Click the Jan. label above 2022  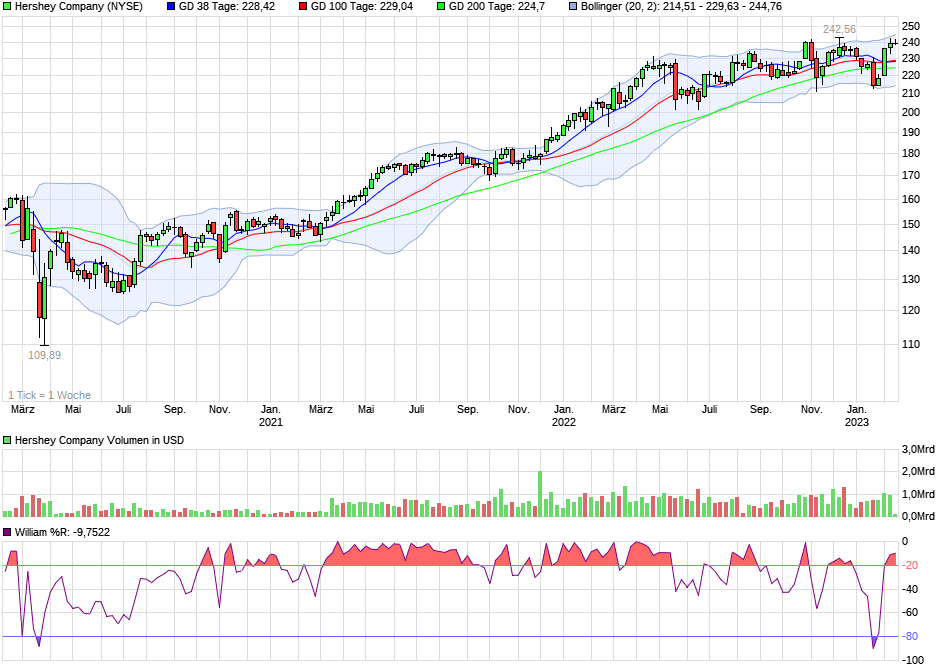pyautogui.click(x=564, y=409)
